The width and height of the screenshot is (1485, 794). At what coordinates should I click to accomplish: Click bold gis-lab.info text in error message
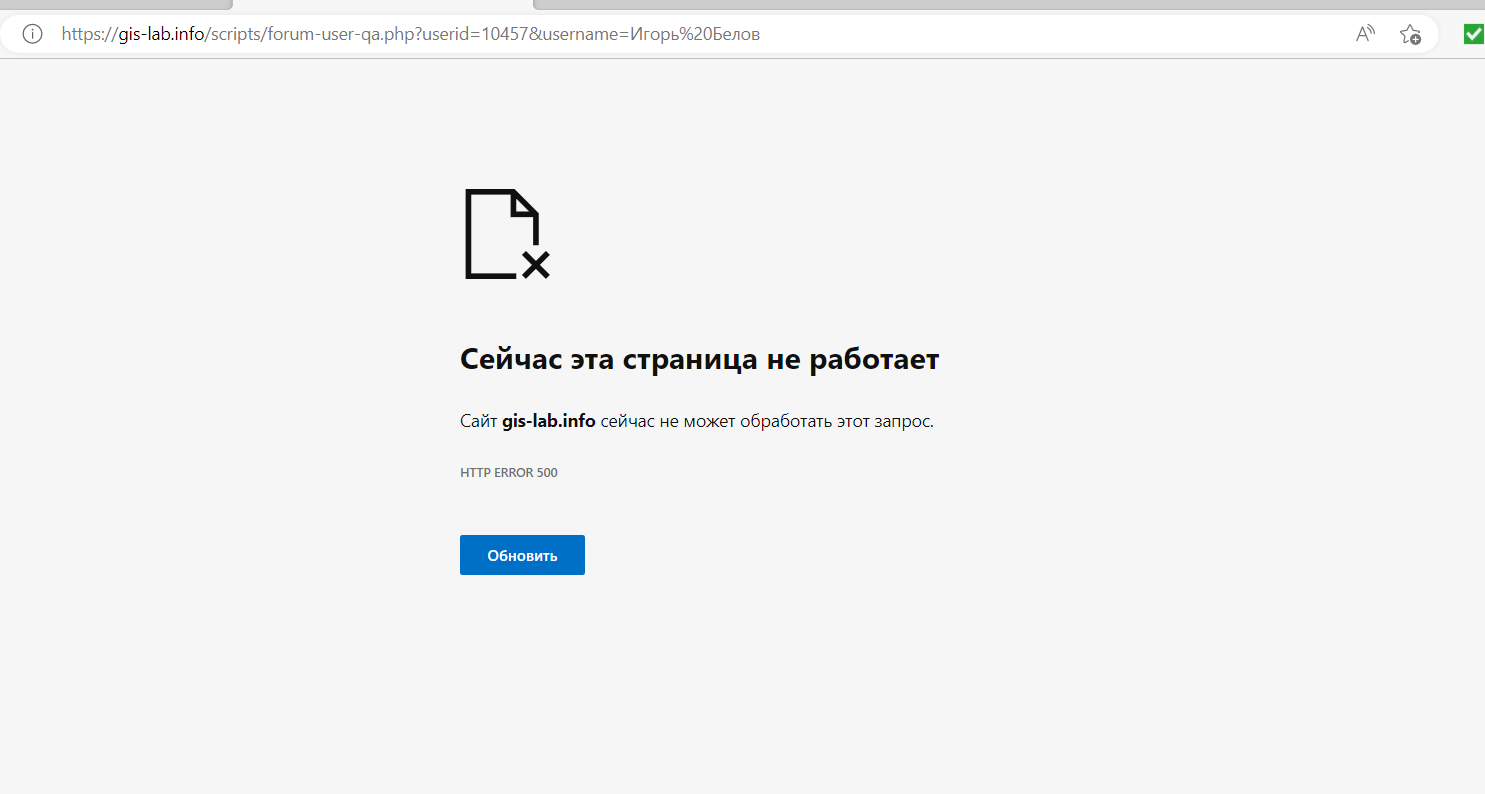(x=548, y=421)
